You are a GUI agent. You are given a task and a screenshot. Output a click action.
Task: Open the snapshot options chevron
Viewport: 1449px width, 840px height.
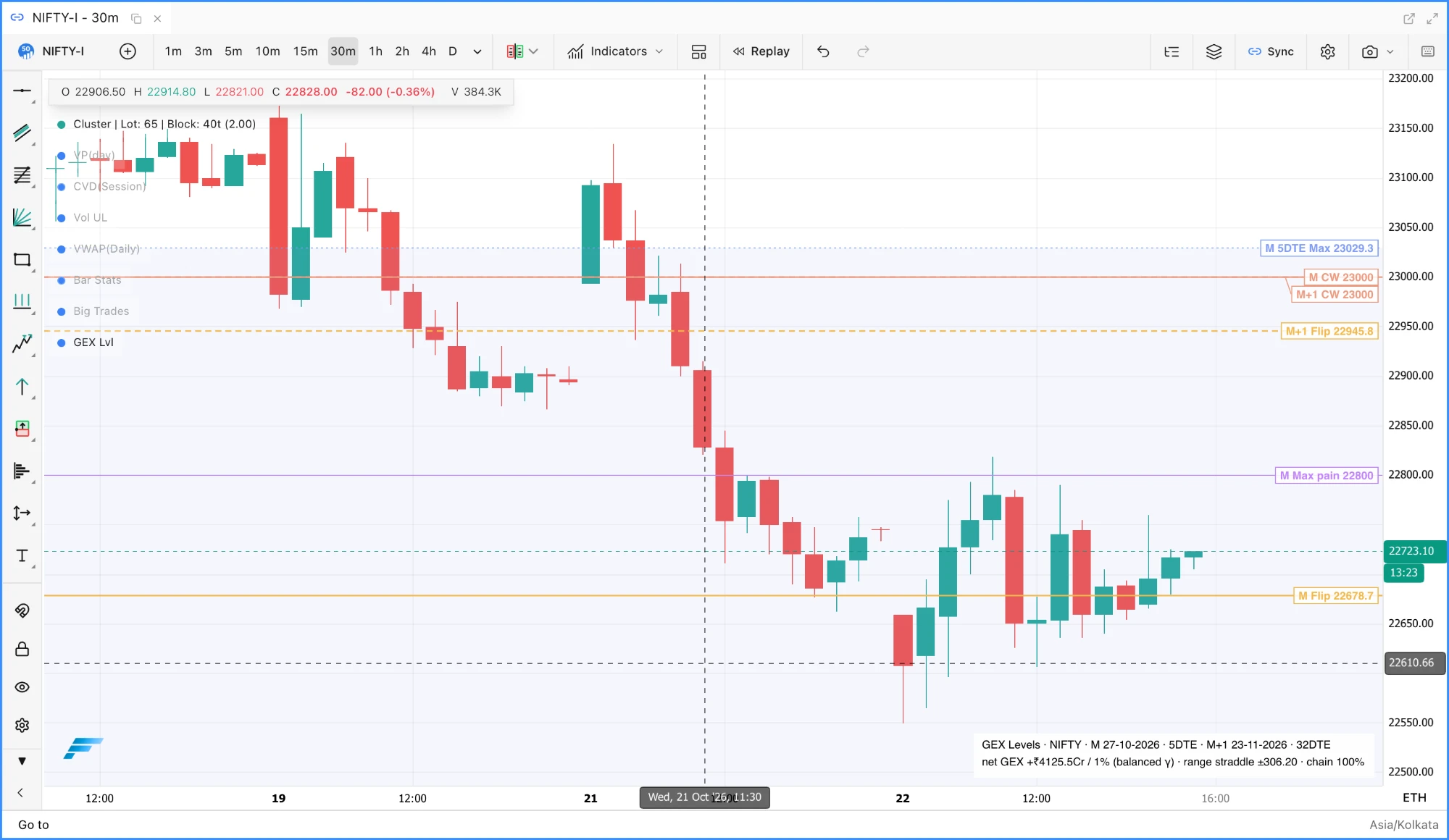pyautogui.click(x=1390, y=51)
